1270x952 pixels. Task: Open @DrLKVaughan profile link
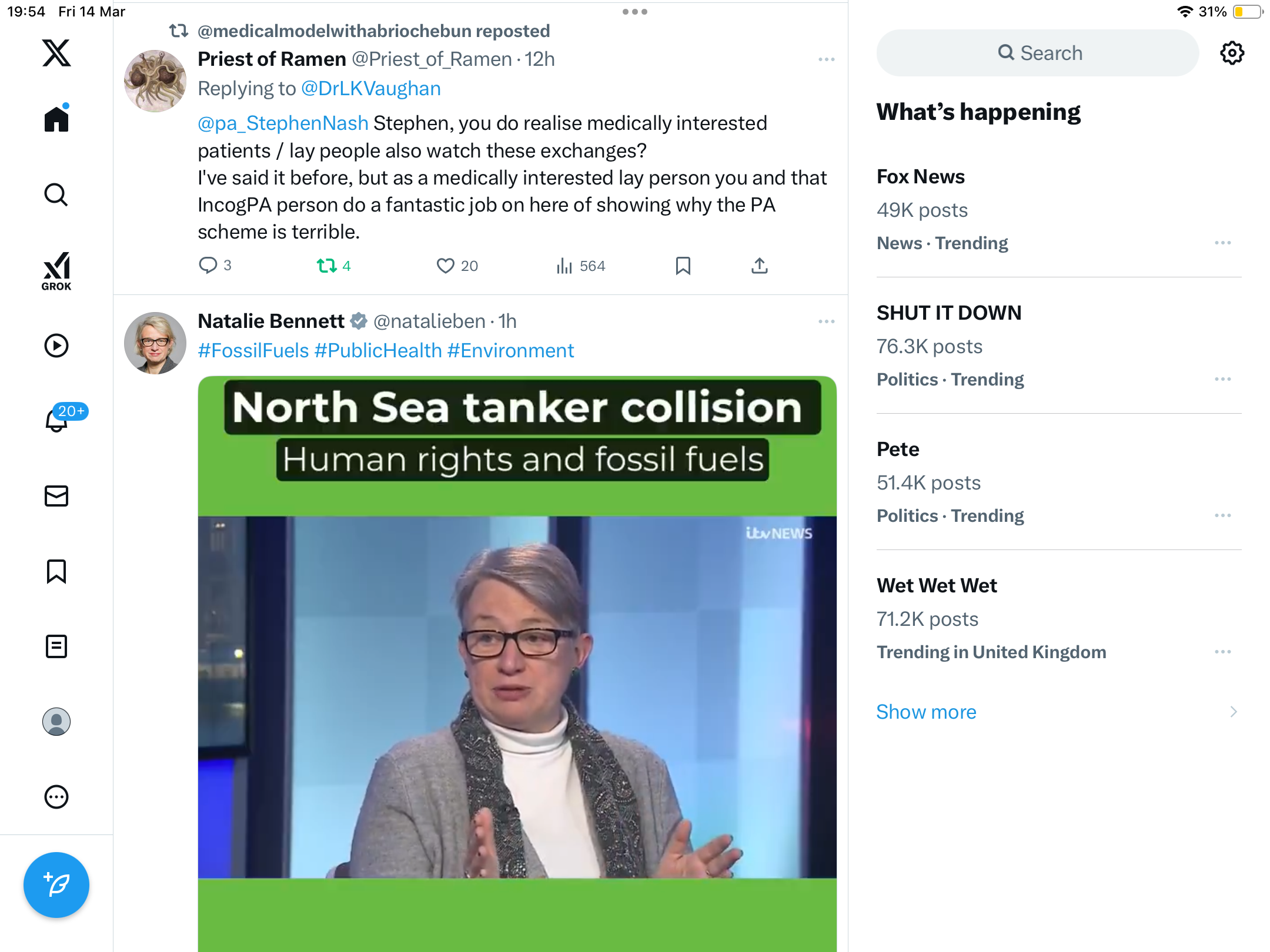[x=371, y=88]
